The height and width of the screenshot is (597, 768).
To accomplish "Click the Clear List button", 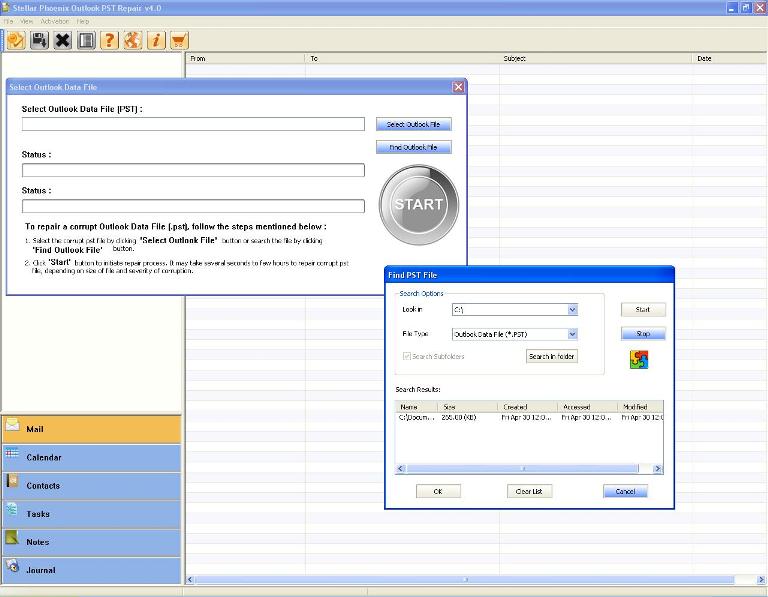I will (x=529, y=491).
